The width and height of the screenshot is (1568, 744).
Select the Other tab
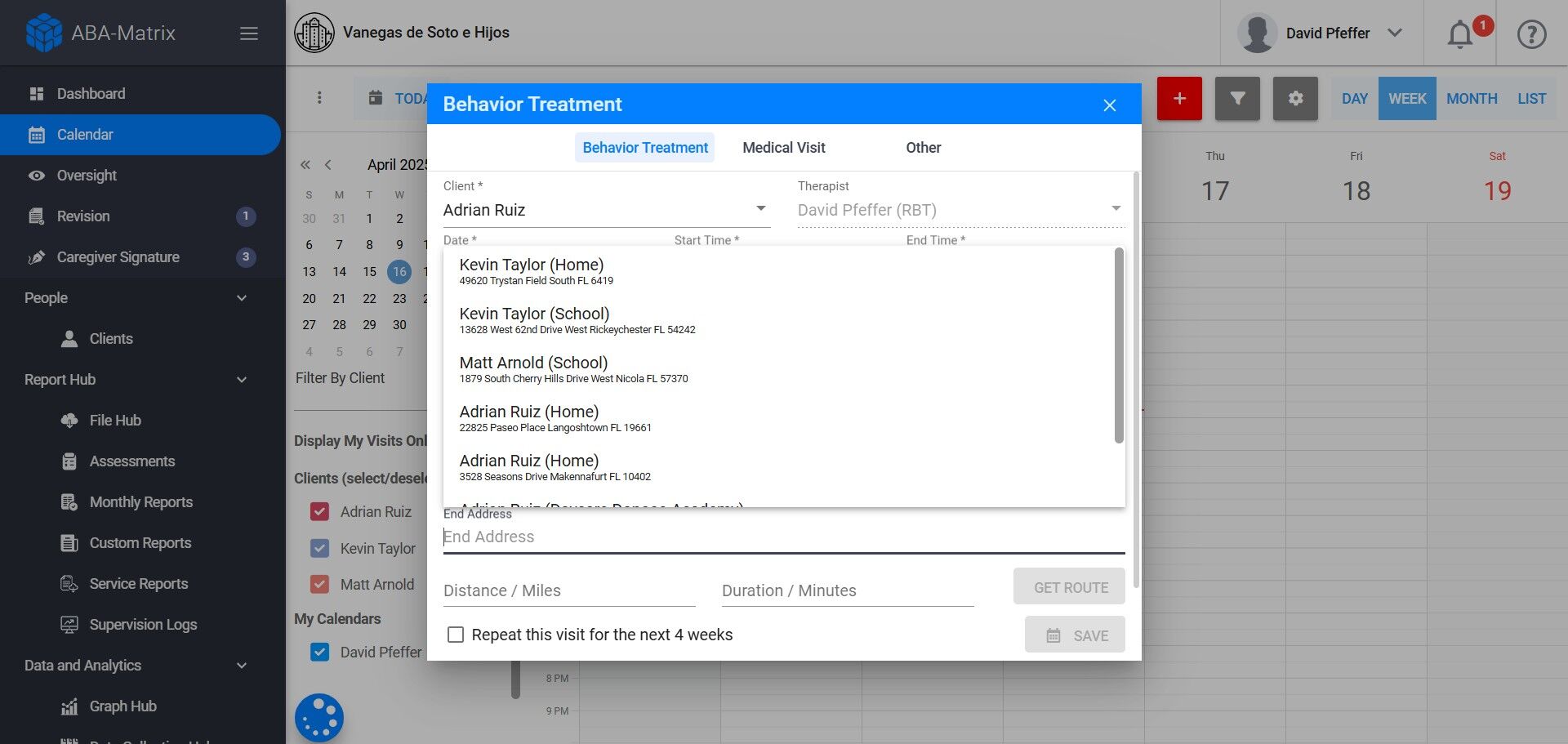pos(924,148)
